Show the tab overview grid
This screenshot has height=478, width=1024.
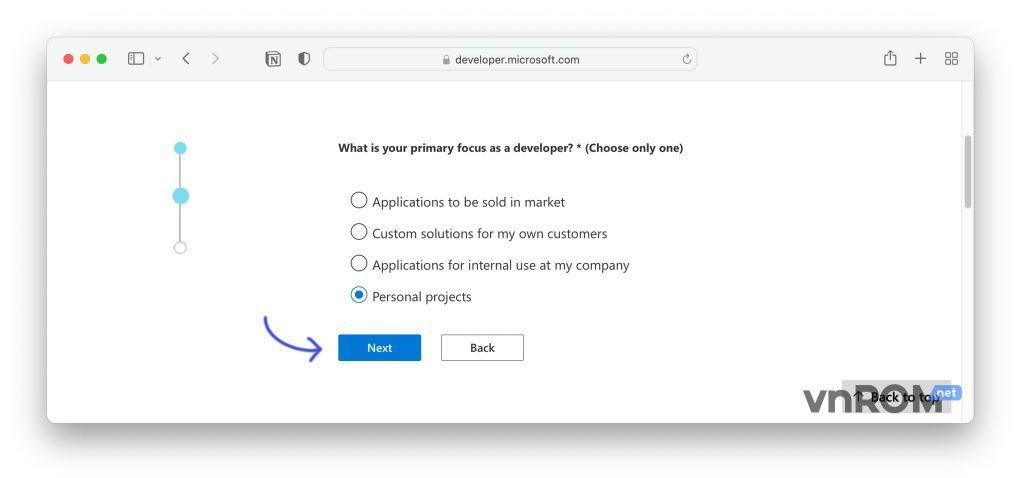coord(951,59)
